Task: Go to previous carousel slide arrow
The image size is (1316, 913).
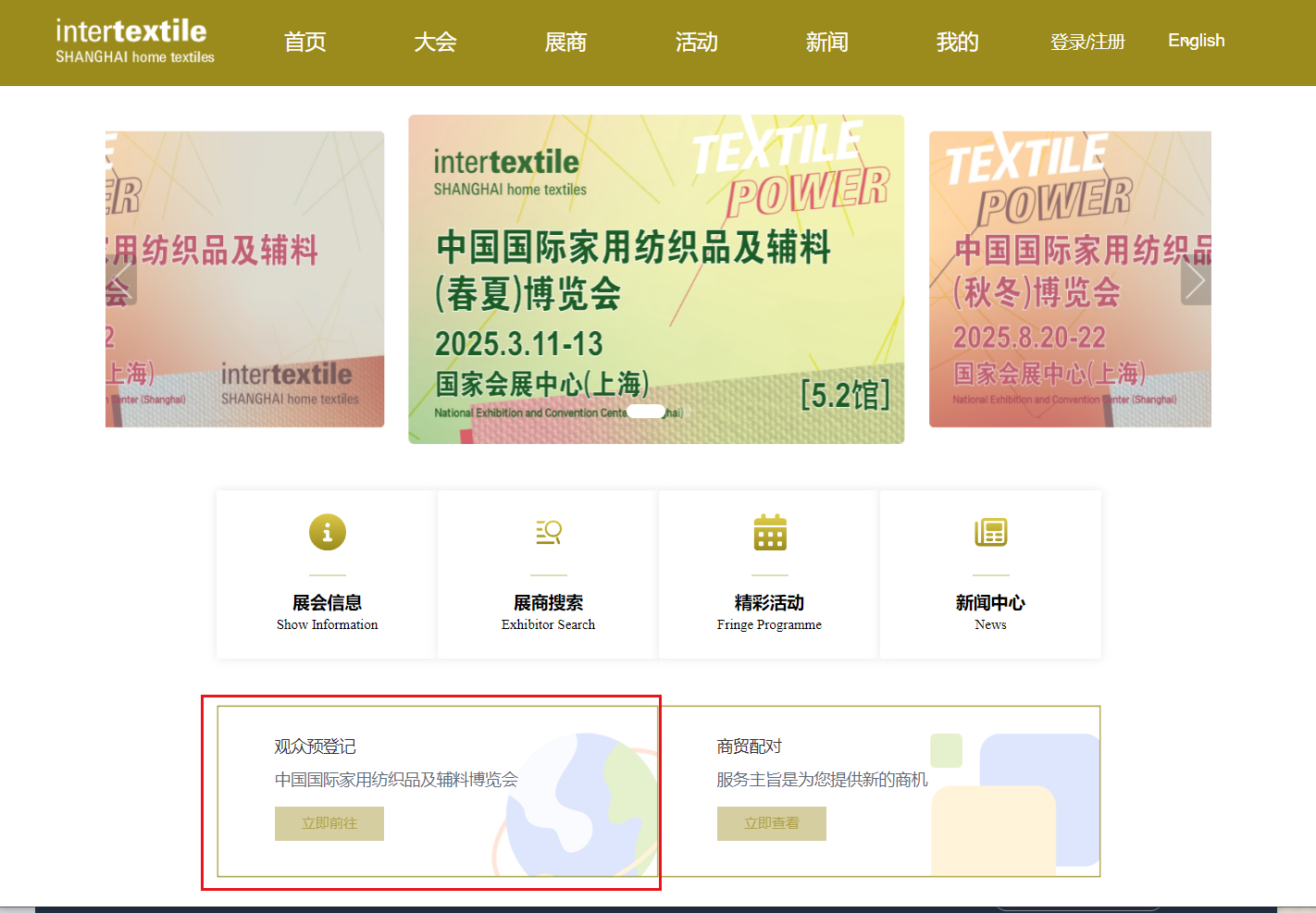Action: click(121, 280)
